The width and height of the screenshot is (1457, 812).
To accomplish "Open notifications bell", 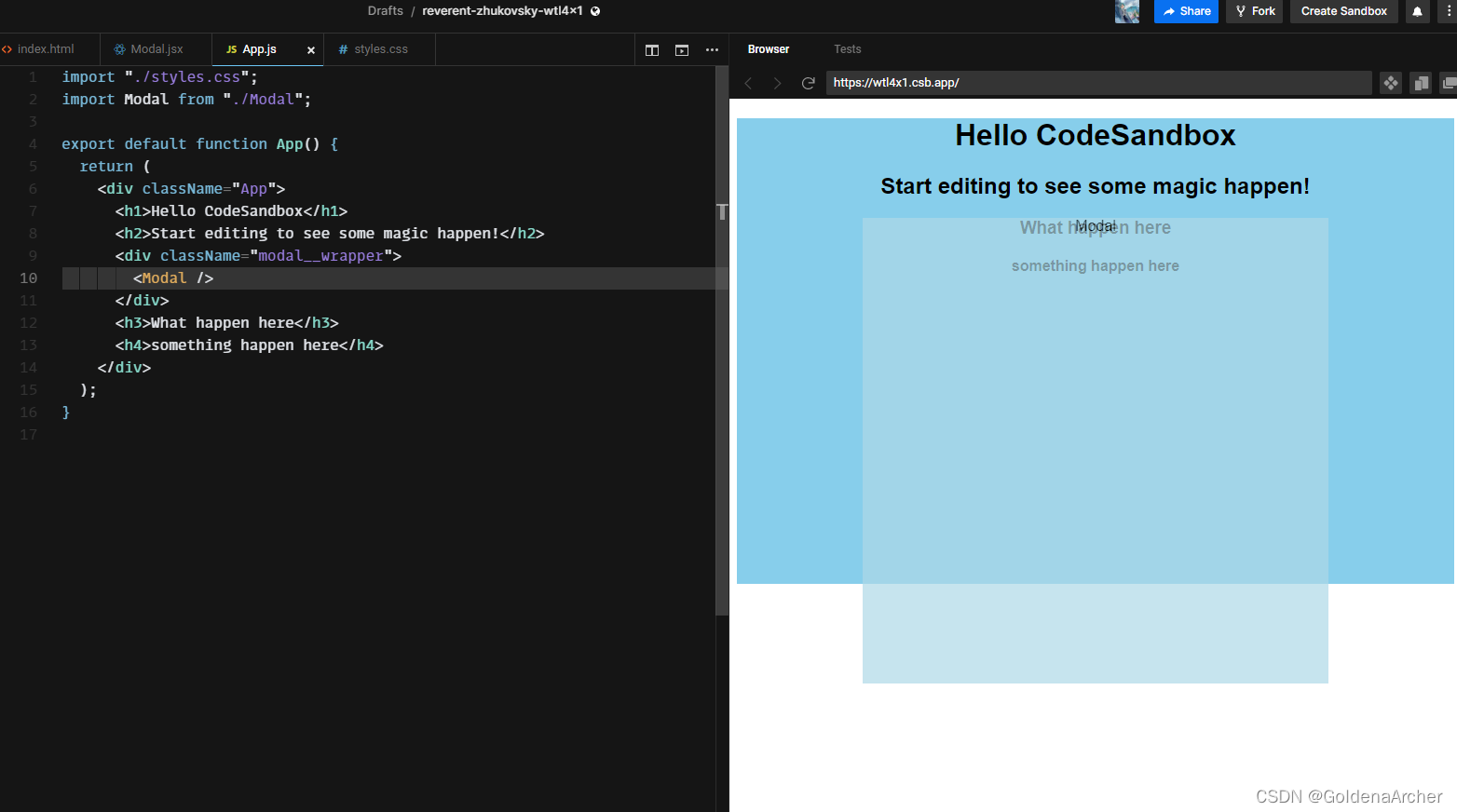I will 1417,11.
